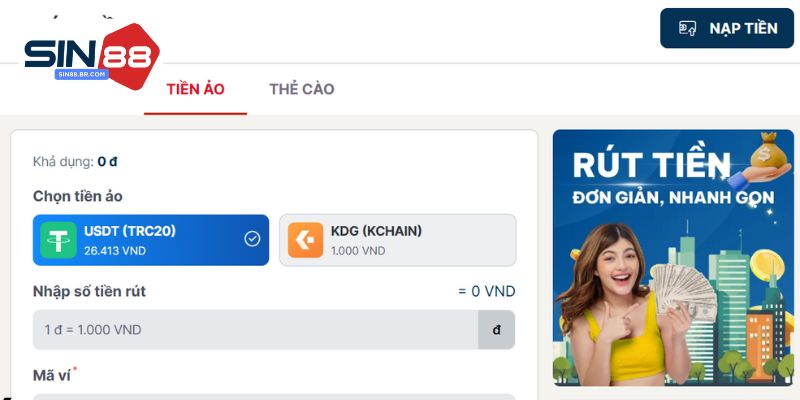Click the NẠP TIỀN button

click(x=727, y=28)
